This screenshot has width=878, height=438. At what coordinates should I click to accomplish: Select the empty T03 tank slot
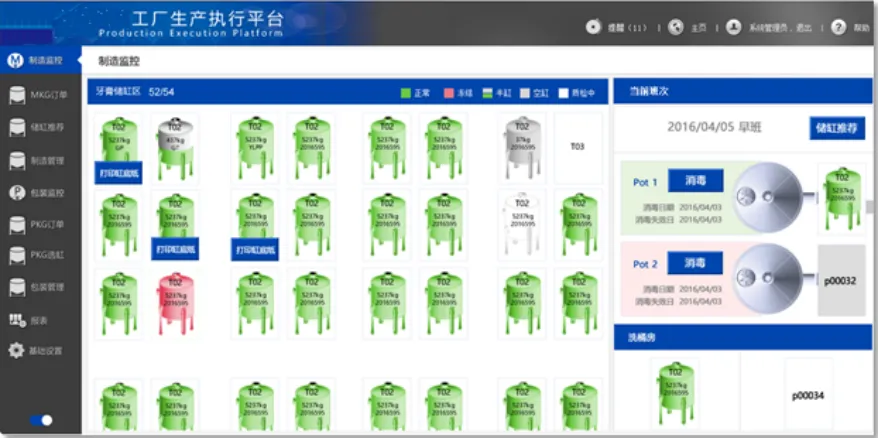577,146
